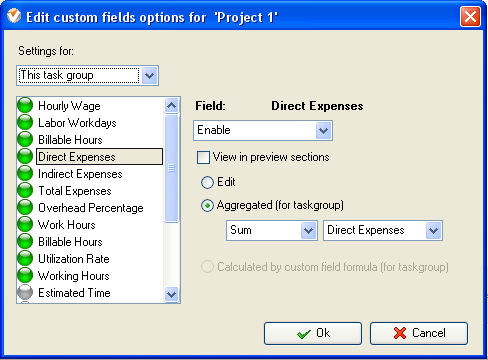Click the green icon next to Labor Workdays
488x360 pixels.
[25, 122]
